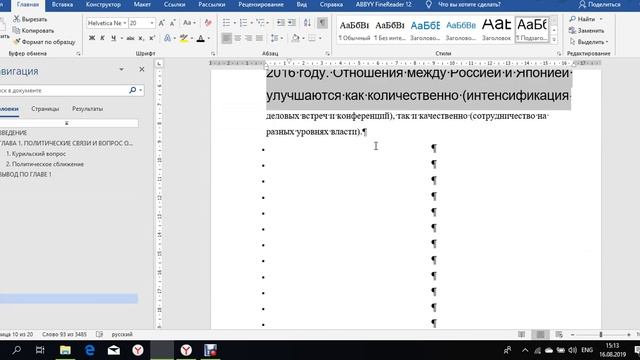Open line and paragraph spacing
640x360 pixels.
(x=276, y=38)
